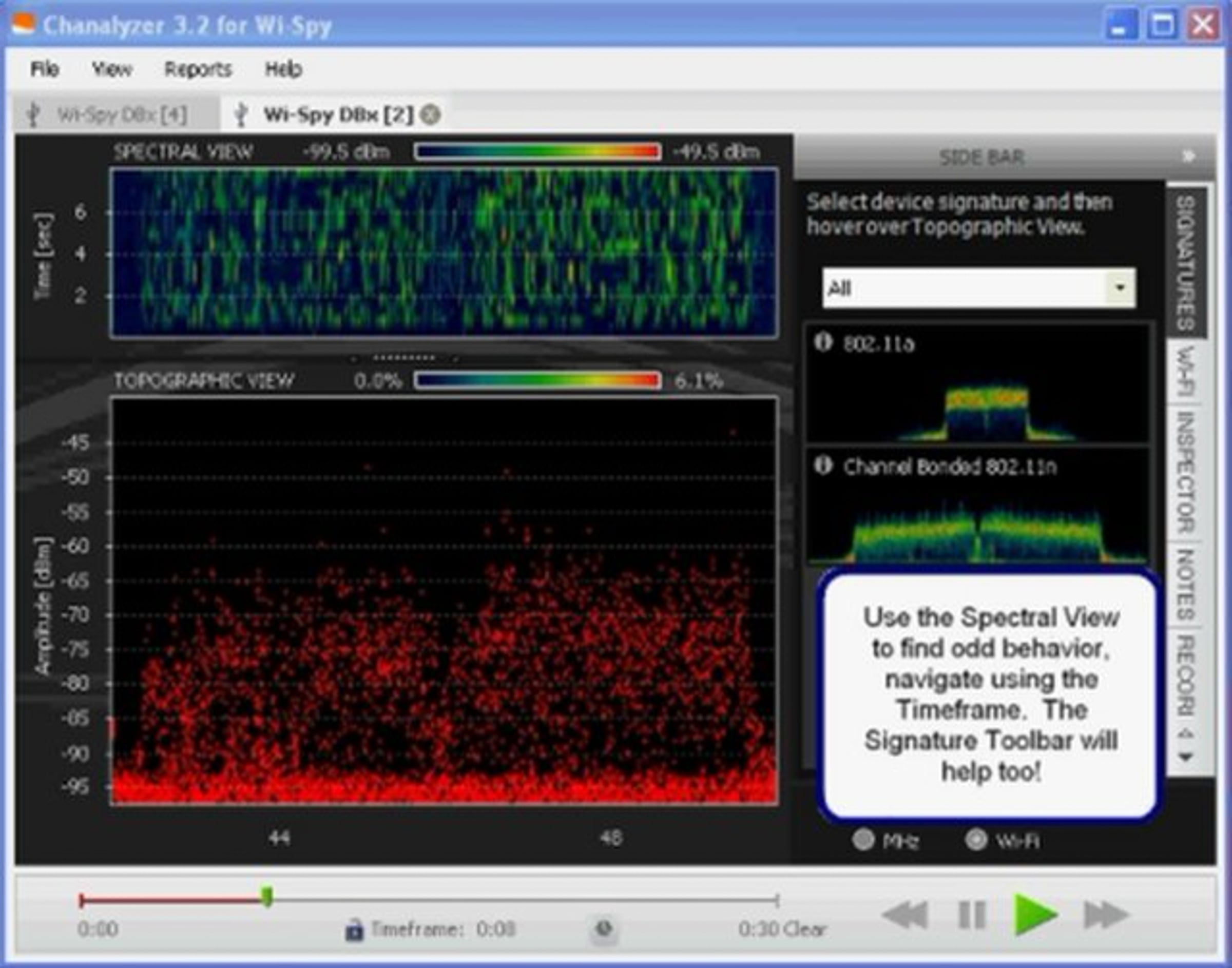Expand the hidden sidebar tabs arrow
The height and width of the screenshot is (968, 1232).
coord(1185,756)
